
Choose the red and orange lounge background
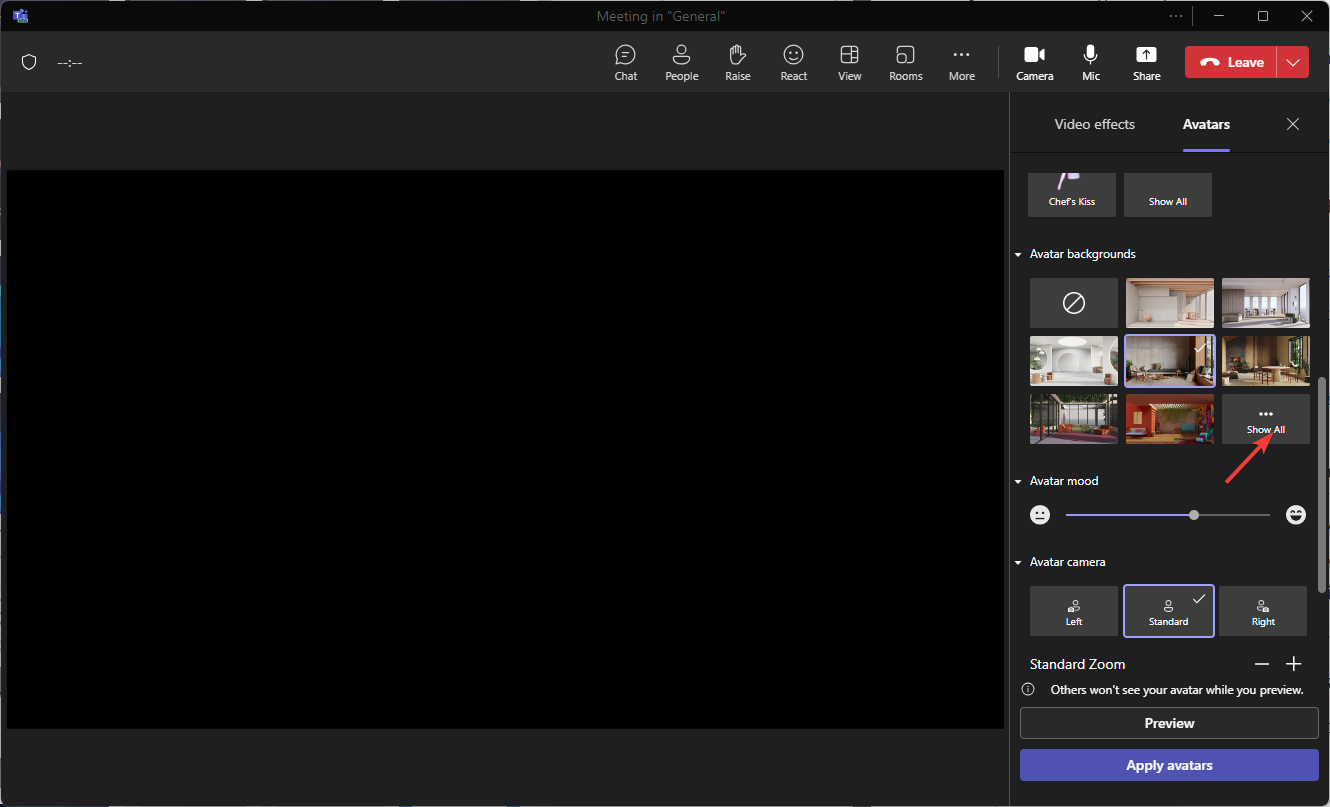coord(1170,419)
